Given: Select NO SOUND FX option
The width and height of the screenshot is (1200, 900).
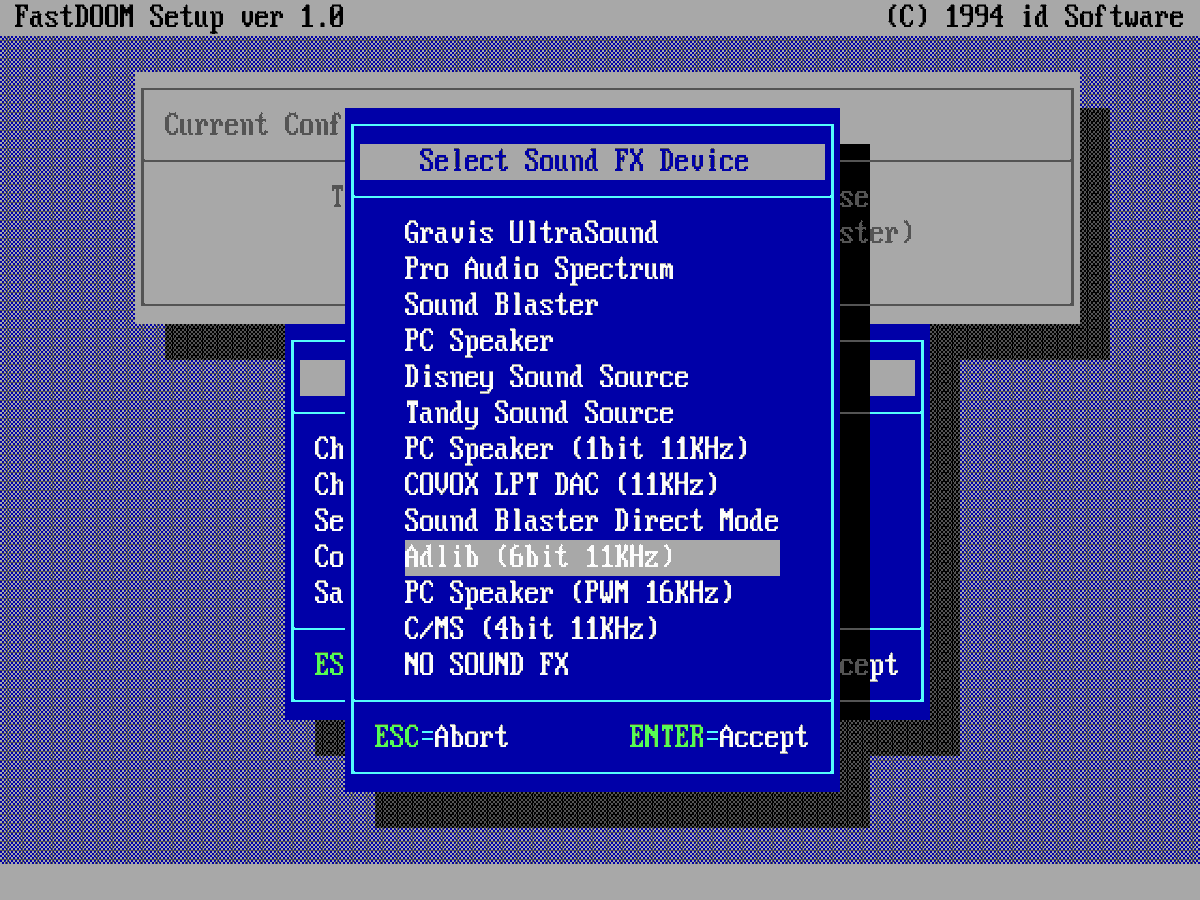Looking at the screenshot, I should pos(486,665).
